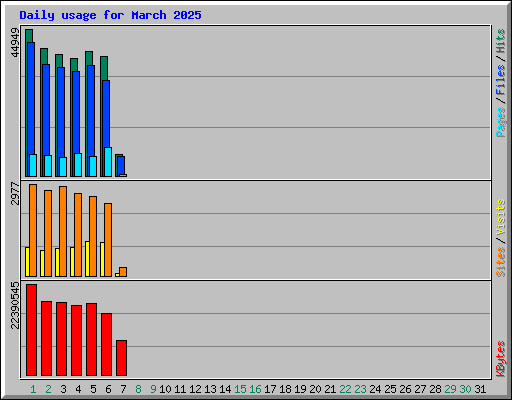
Task: Click day 16 on the x-axis
Action: 255,389
